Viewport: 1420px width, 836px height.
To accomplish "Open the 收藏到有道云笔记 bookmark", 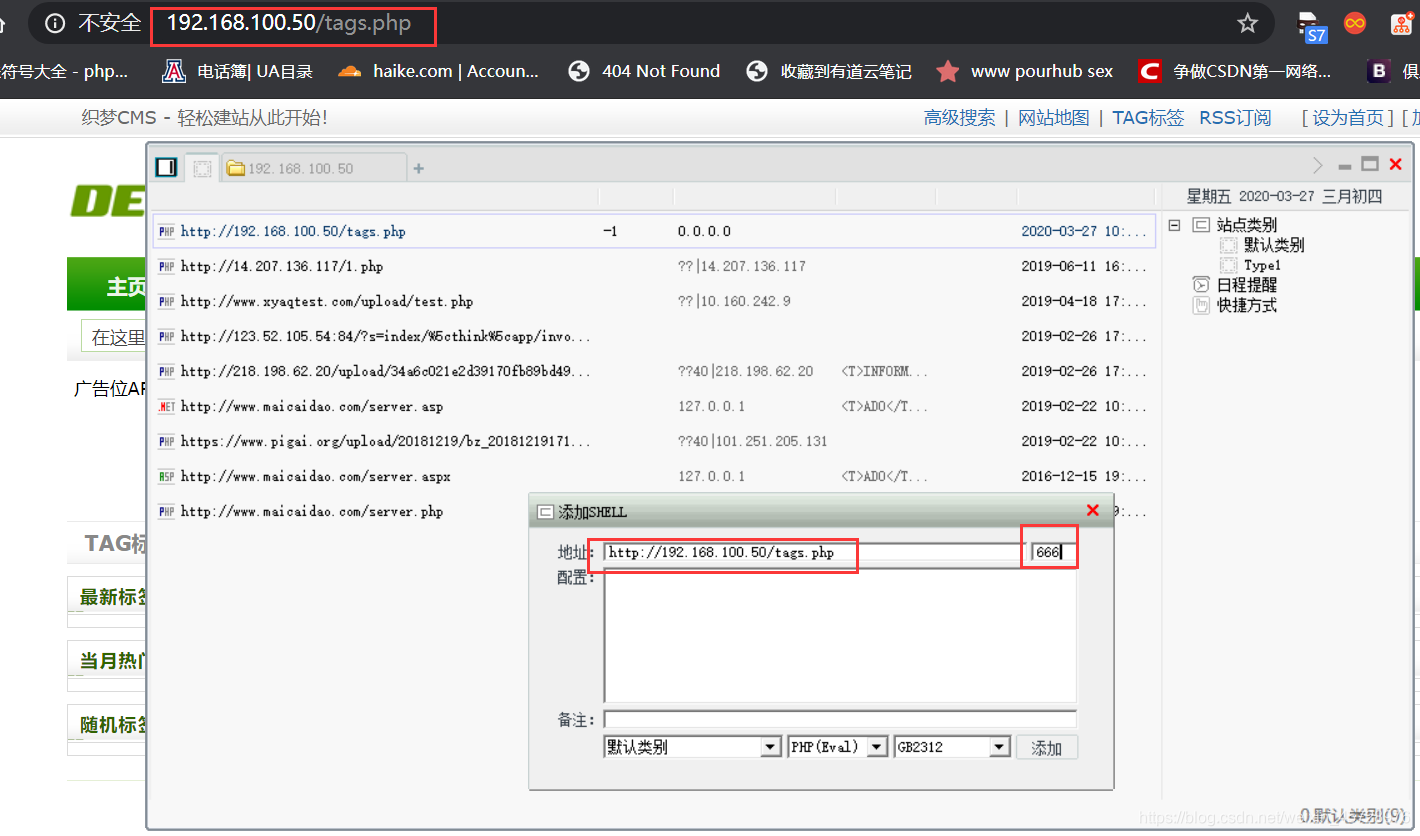I will coord(829,71).
